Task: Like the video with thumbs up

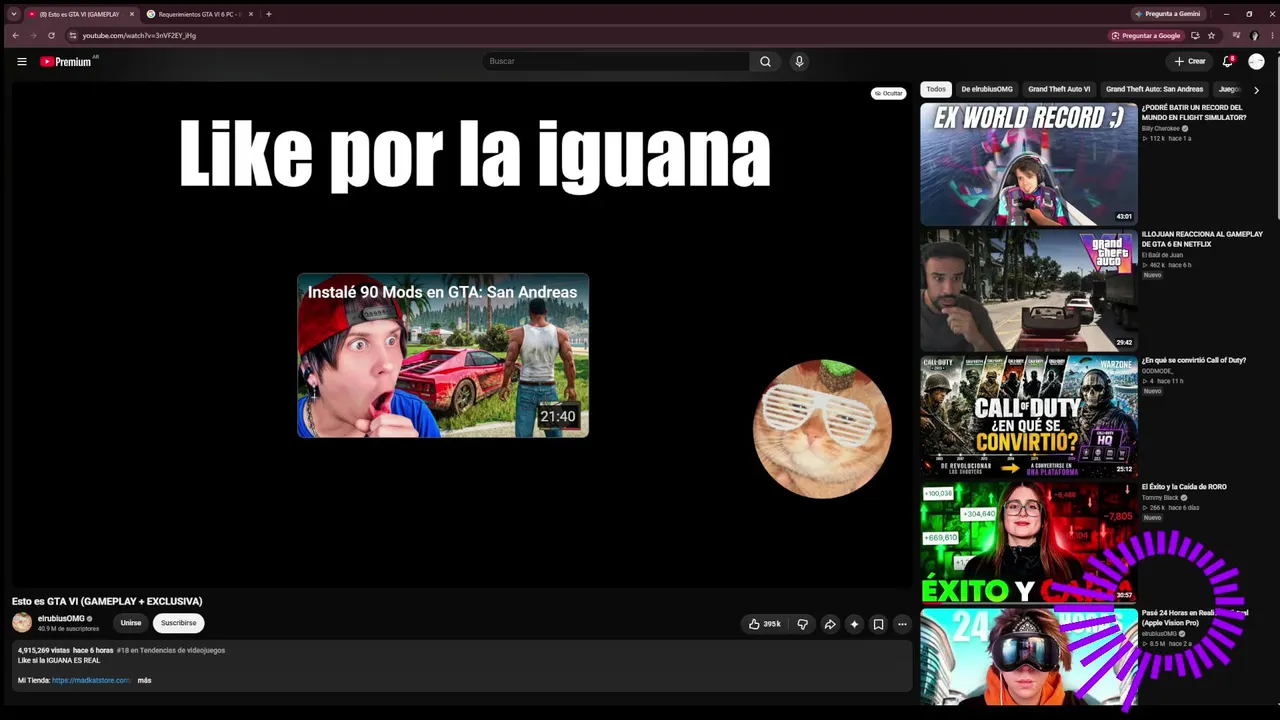Action: tap(765, 624)
